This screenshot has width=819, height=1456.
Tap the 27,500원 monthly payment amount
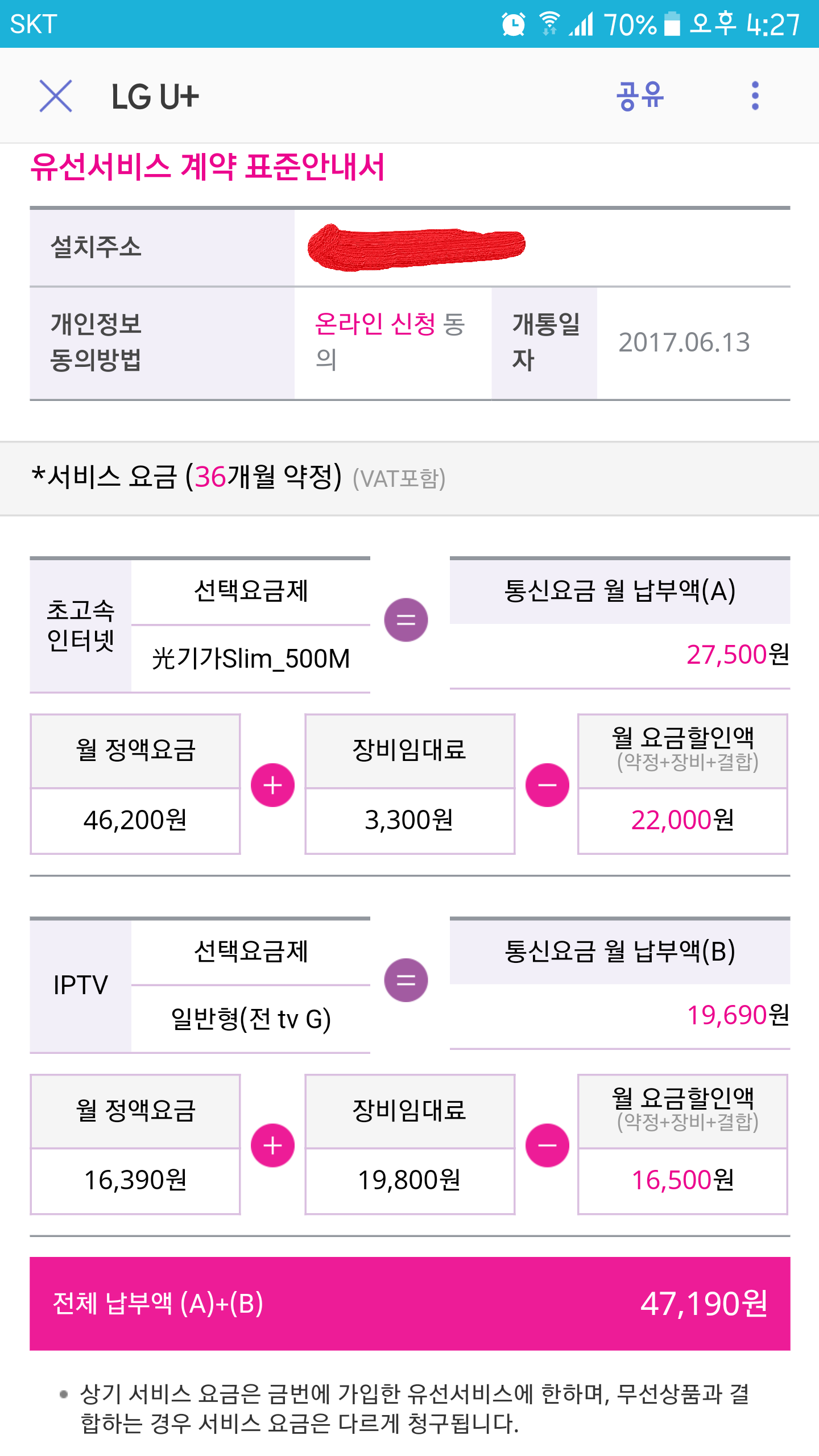(x=737, y=655)
